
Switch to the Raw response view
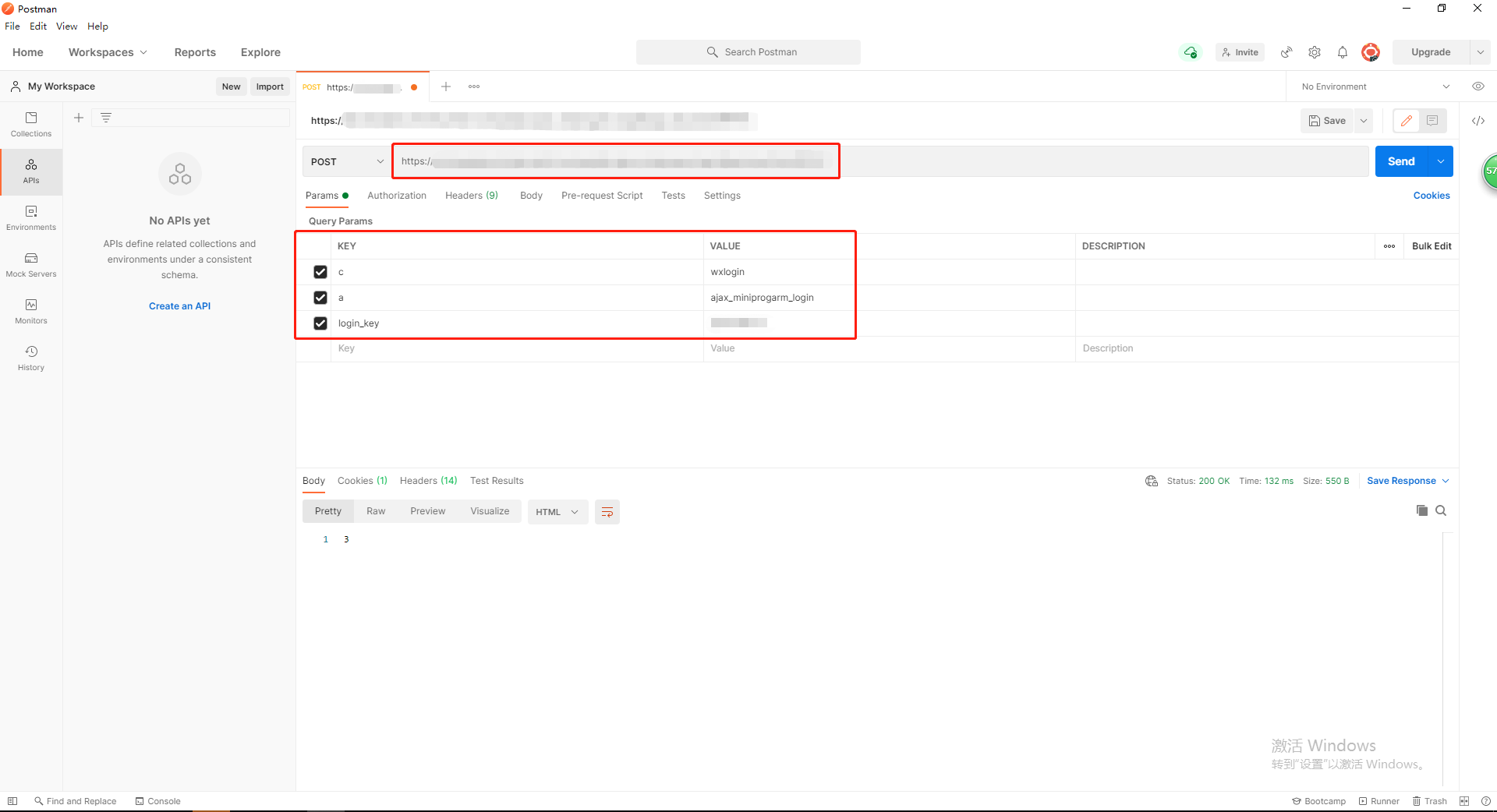[x=376, y=511]
